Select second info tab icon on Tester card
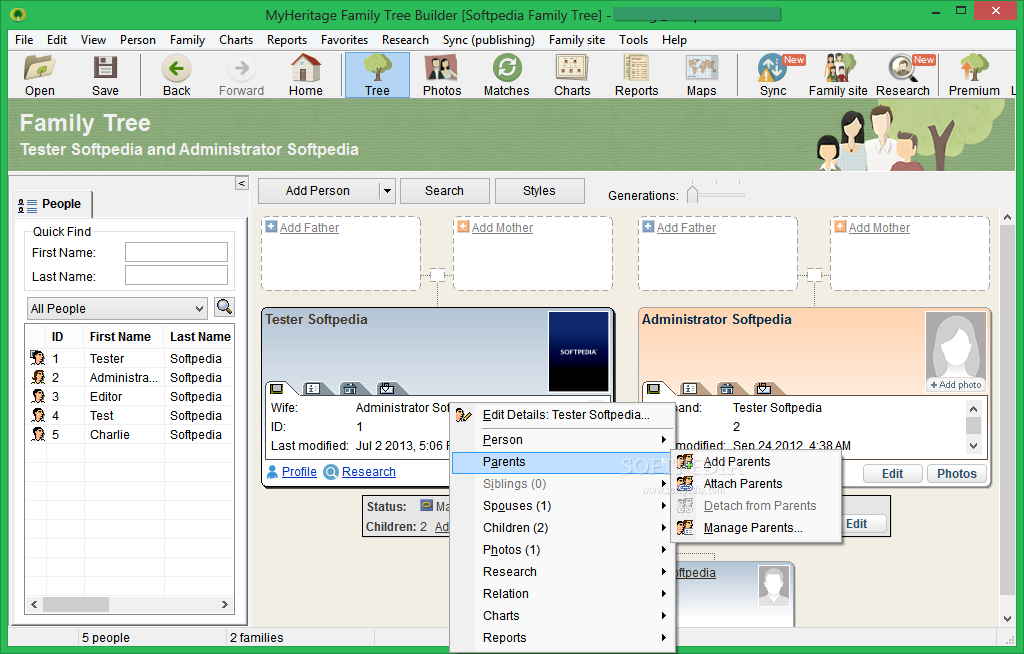1024x654 pixels. click(313, 389)
